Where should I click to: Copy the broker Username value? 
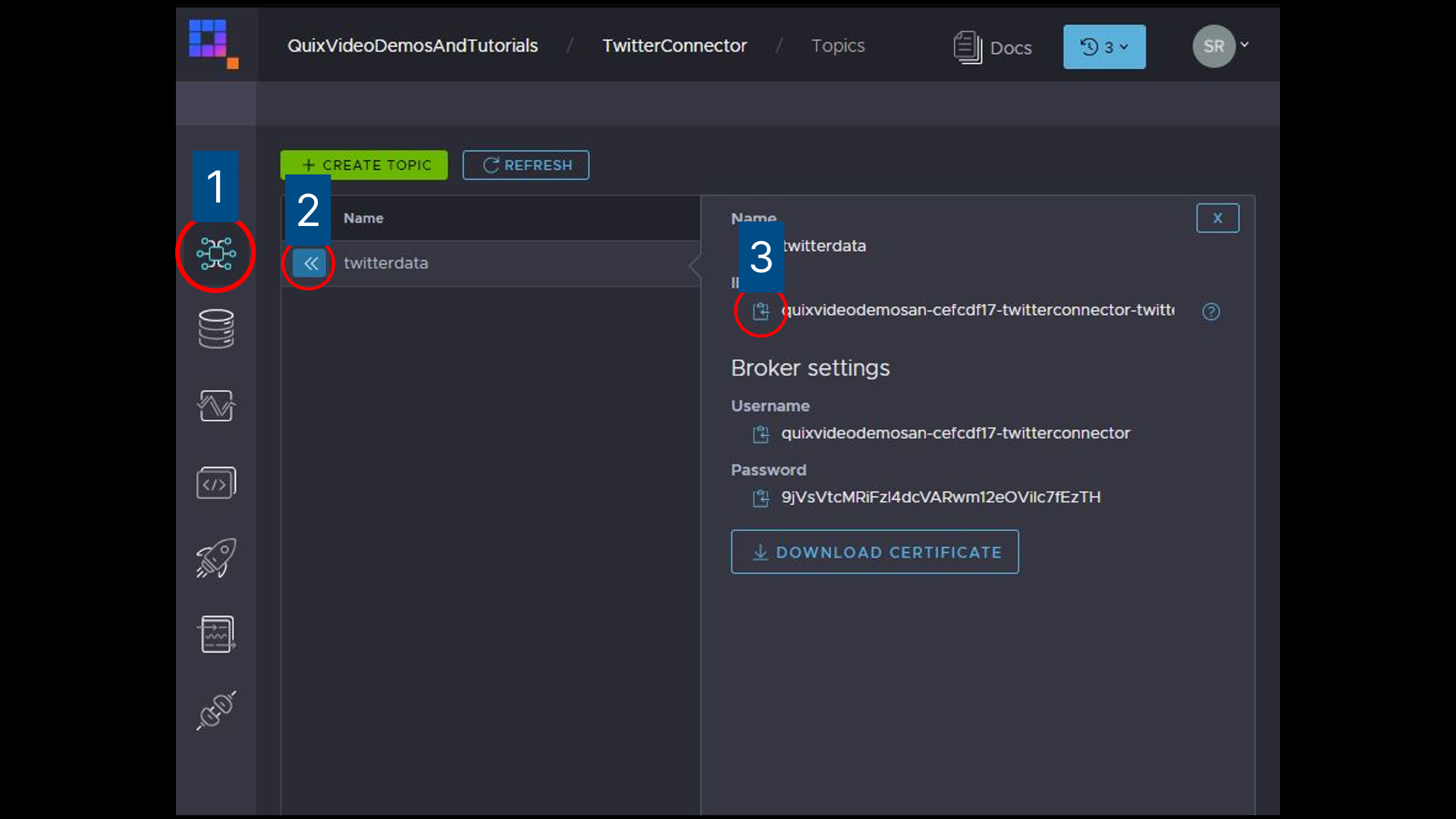(761, 435)
